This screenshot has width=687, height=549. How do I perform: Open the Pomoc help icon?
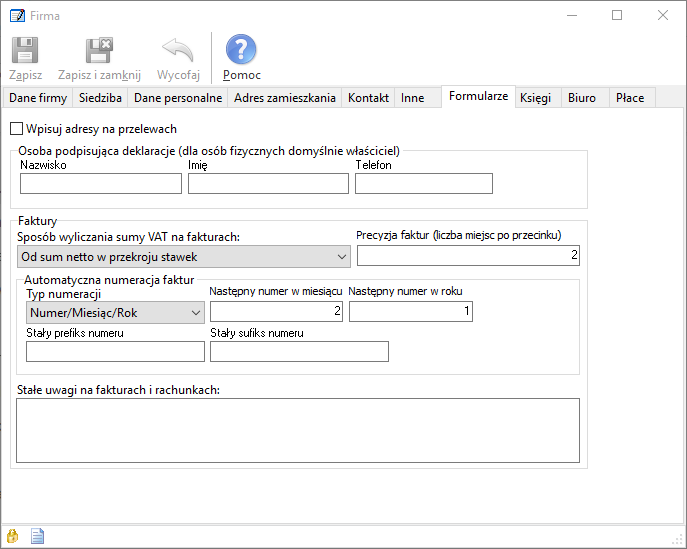tap(241, 51)
